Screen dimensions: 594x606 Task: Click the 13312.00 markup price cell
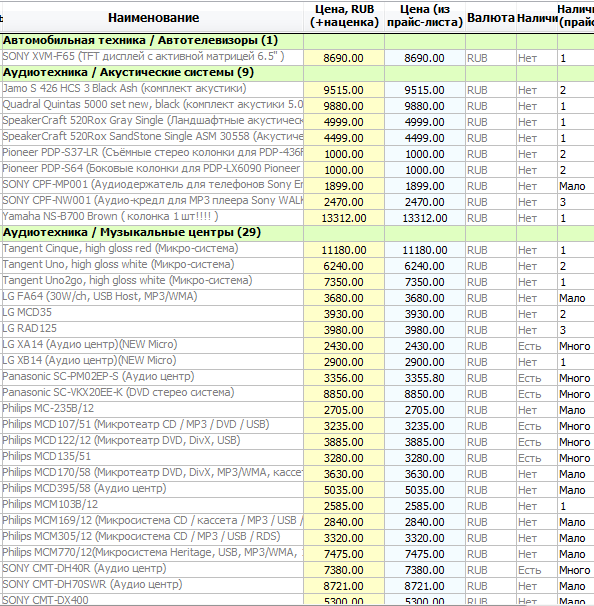point(344,218)
